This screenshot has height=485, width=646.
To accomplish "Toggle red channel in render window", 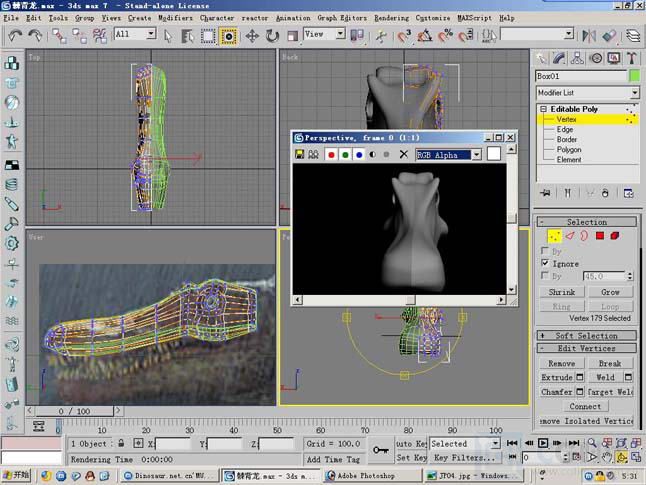I will [331, 155].
